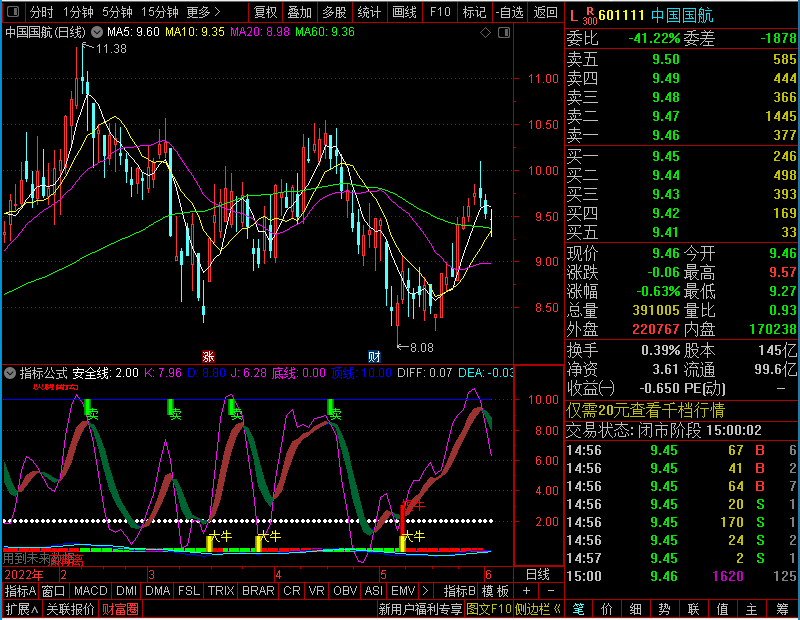Open F10 company info
800x620 pixels.
point(440,12)
